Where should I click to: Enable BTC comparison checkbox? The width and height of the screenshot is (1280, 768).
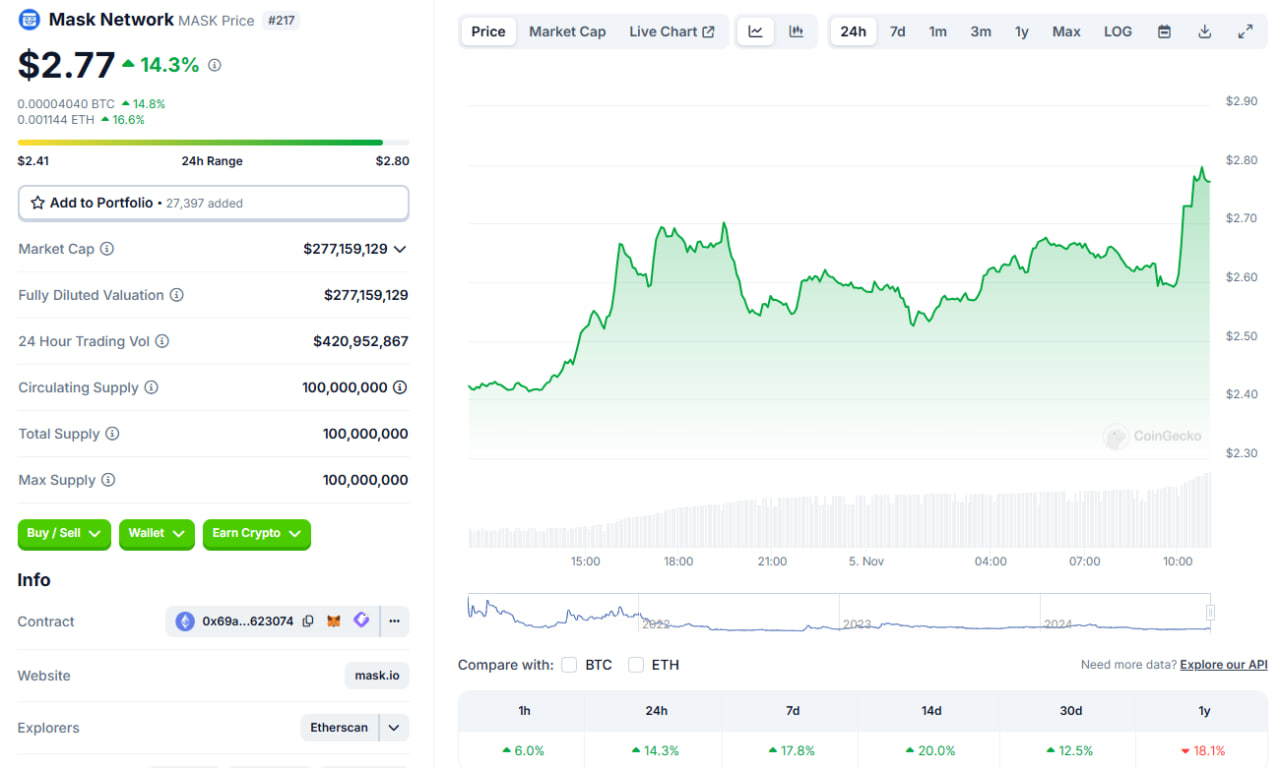point(569,665)
